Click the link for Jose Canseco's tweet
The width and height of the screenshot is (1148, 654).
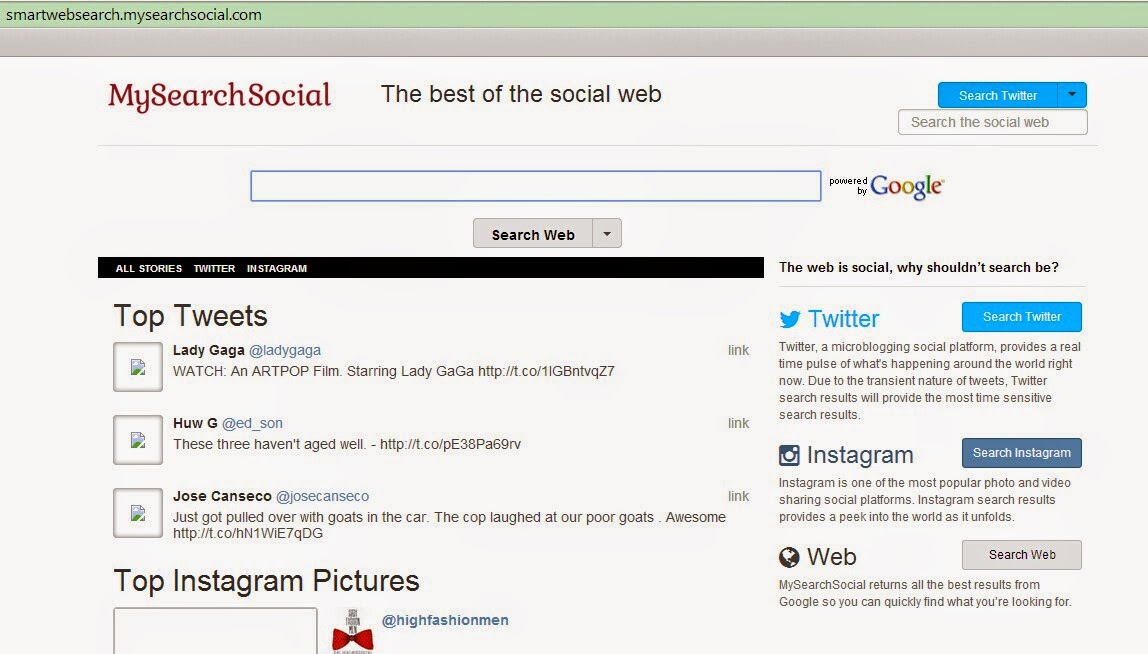tap(738, 497)
